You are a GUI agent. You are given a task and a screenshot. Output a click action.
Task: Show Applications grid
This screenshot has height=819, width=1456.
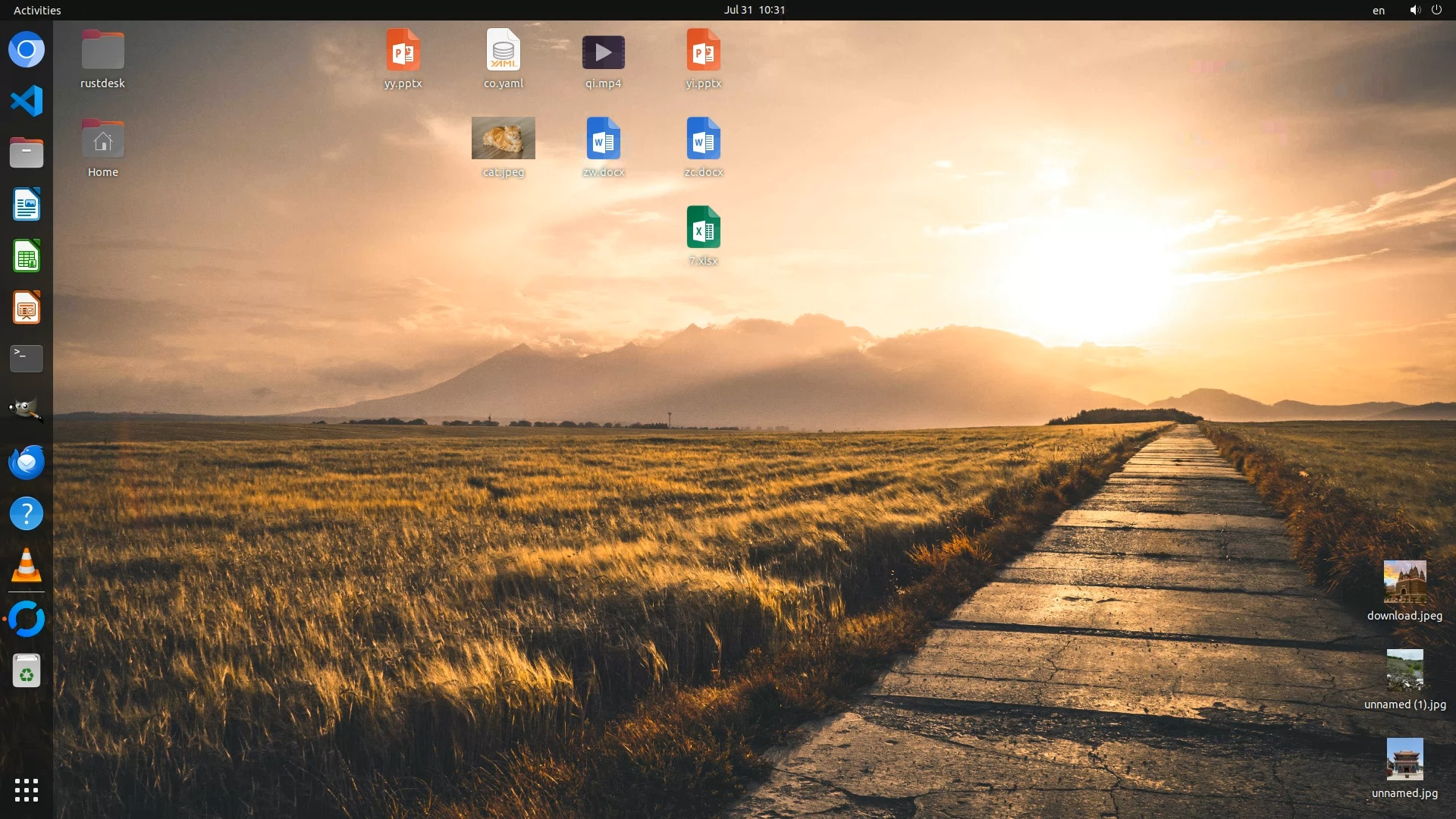pos(27,790)
